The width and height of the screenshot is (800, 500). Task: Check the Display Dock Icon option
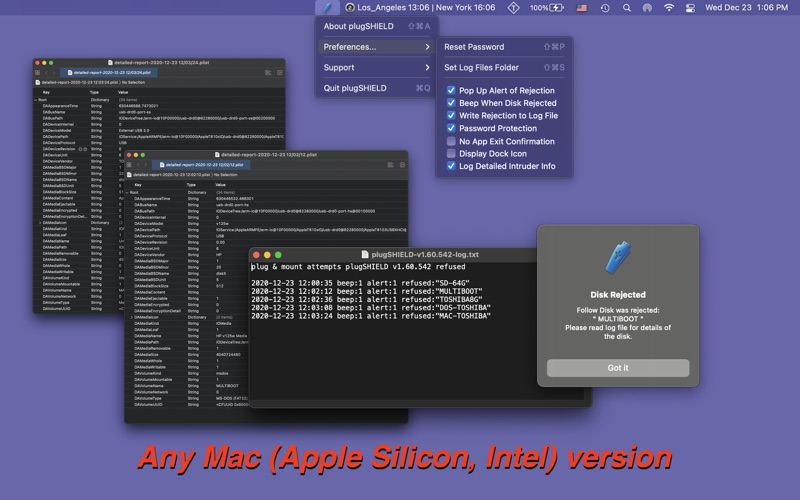(x=451, y=154)
